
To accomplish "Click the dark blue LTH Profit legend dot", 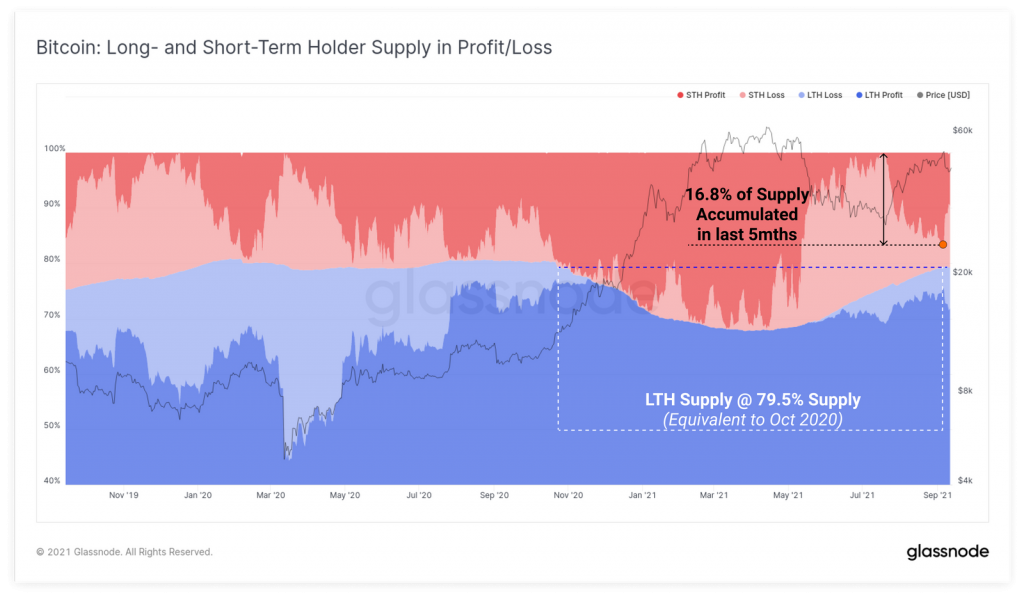I will (859, 95).
